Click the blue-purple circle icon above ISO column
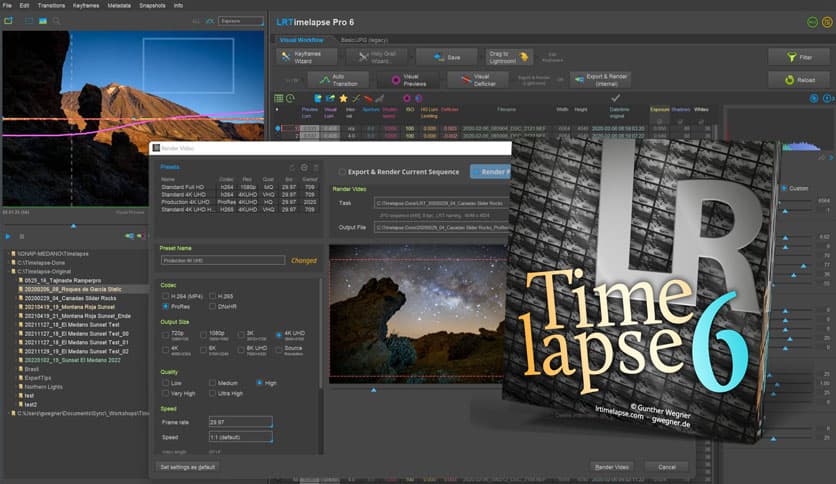The image size is (836, 484). (x=419, y=98)
